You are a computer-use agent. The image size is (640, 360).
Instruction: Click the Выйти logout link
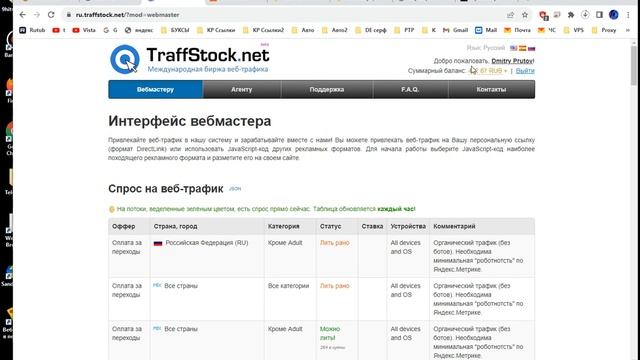(x=525, y=71)
